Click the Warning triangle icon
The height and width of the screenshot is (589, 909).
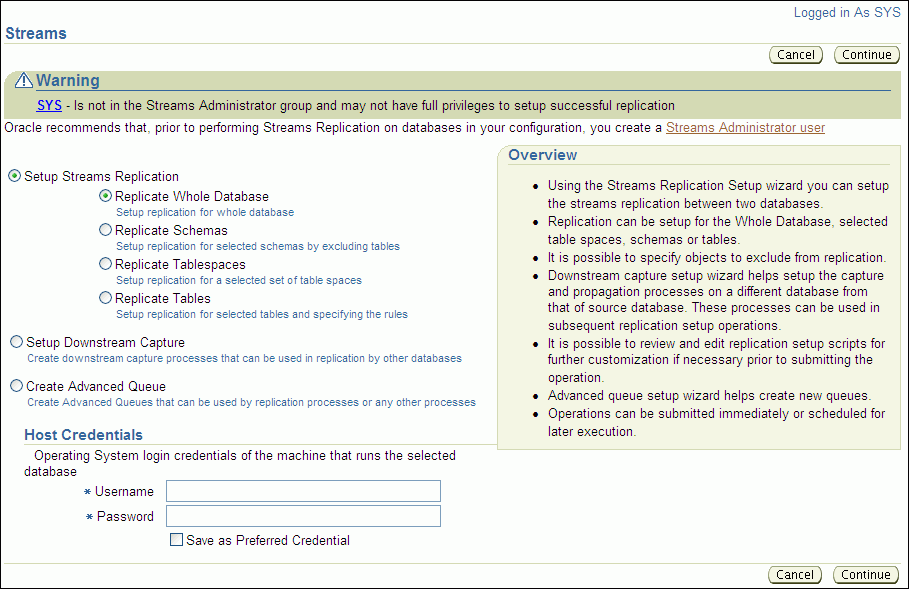24,81
